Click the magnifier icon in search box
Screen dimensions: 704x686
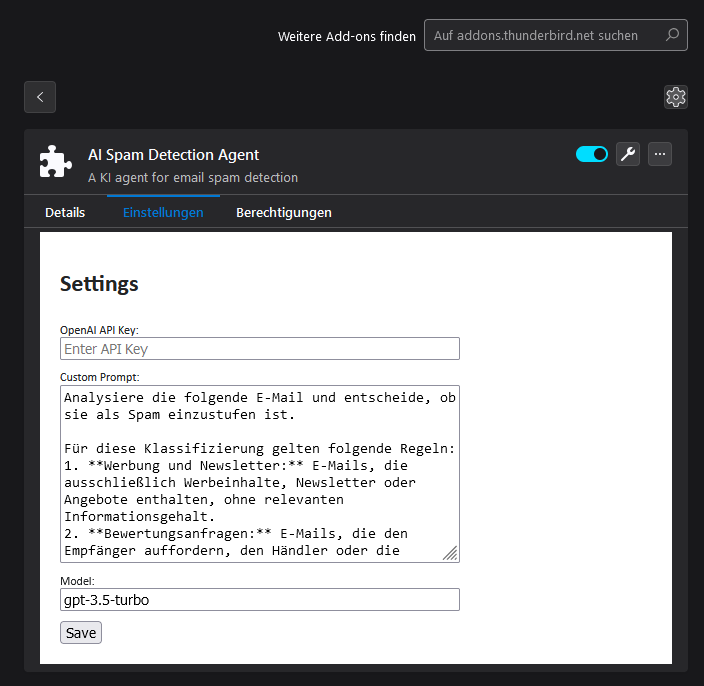673,35
